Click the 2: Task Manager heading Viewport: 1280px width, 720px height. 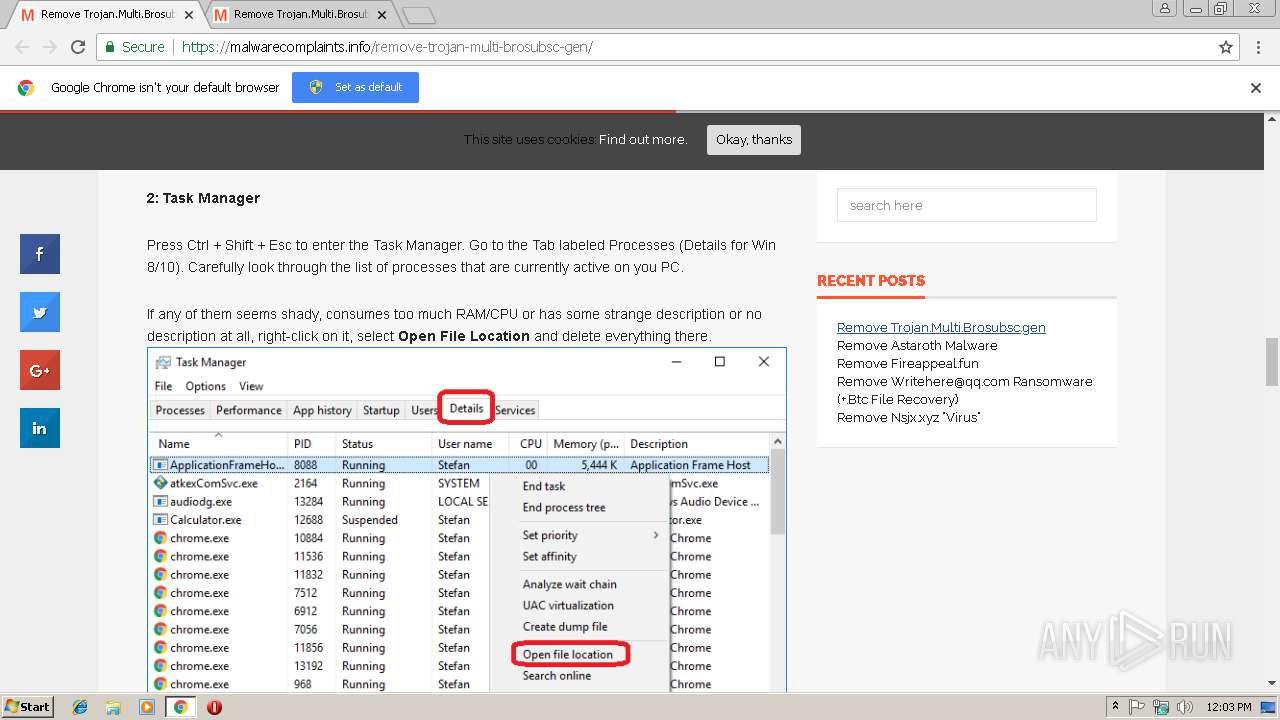pos(203,198)
